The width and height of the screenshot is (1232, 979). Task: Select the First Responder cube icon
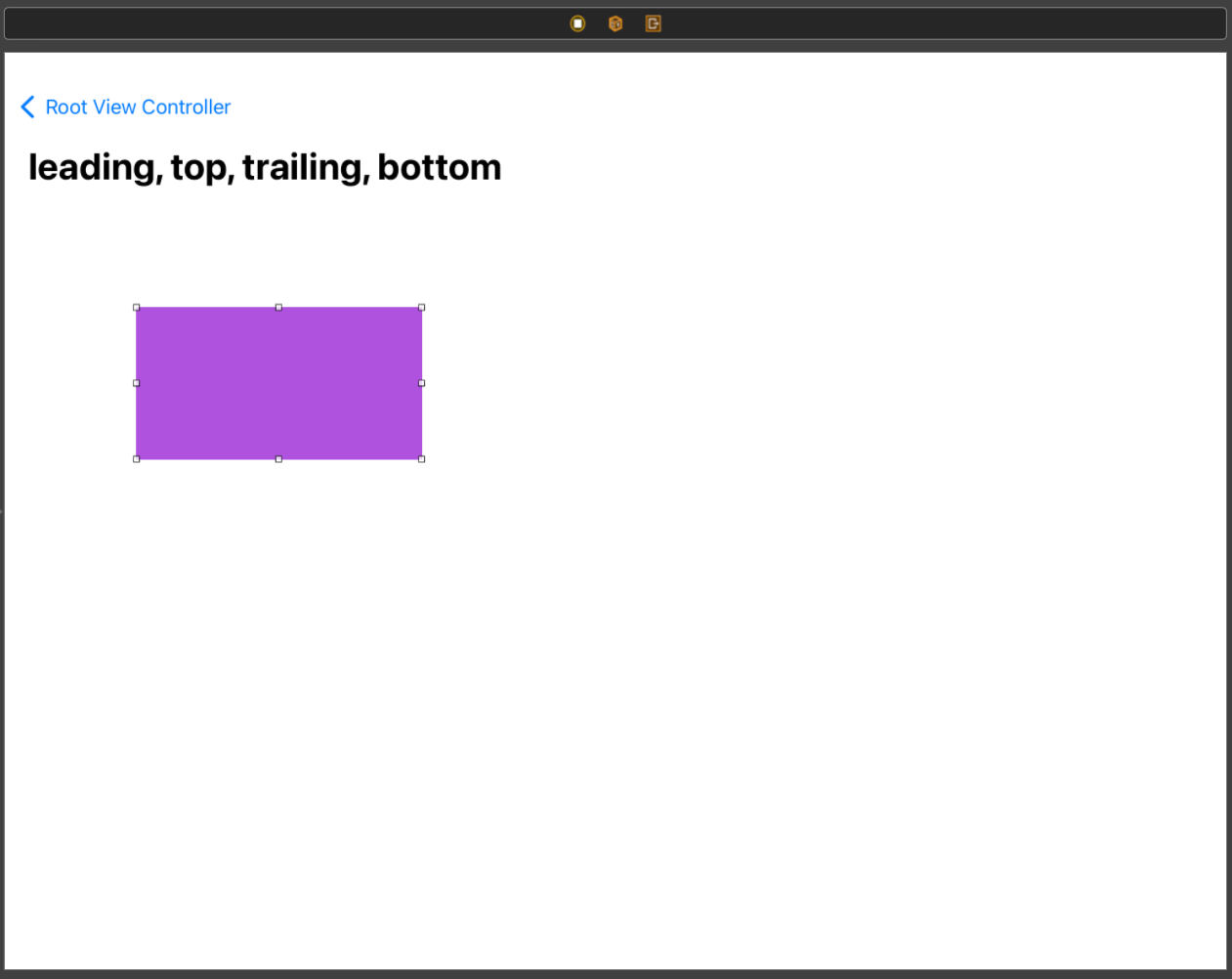[616, 23]
